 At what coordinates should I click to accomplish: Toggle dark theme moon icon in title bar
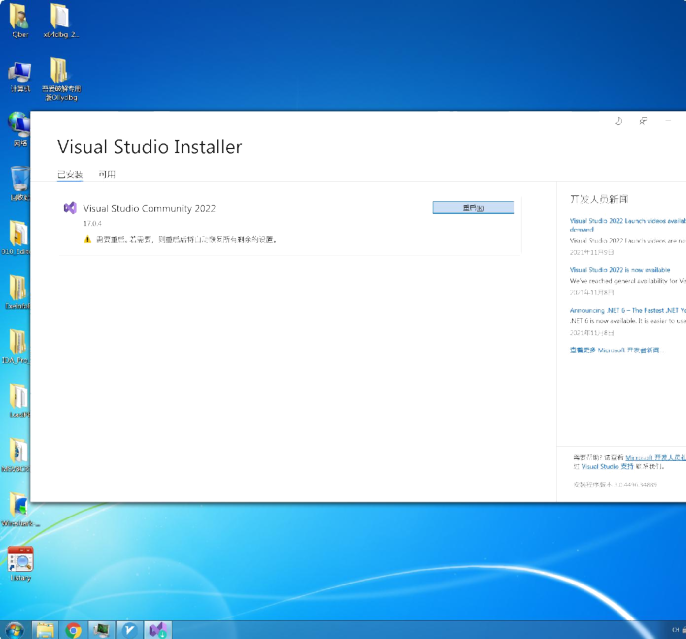click(619, 121)
